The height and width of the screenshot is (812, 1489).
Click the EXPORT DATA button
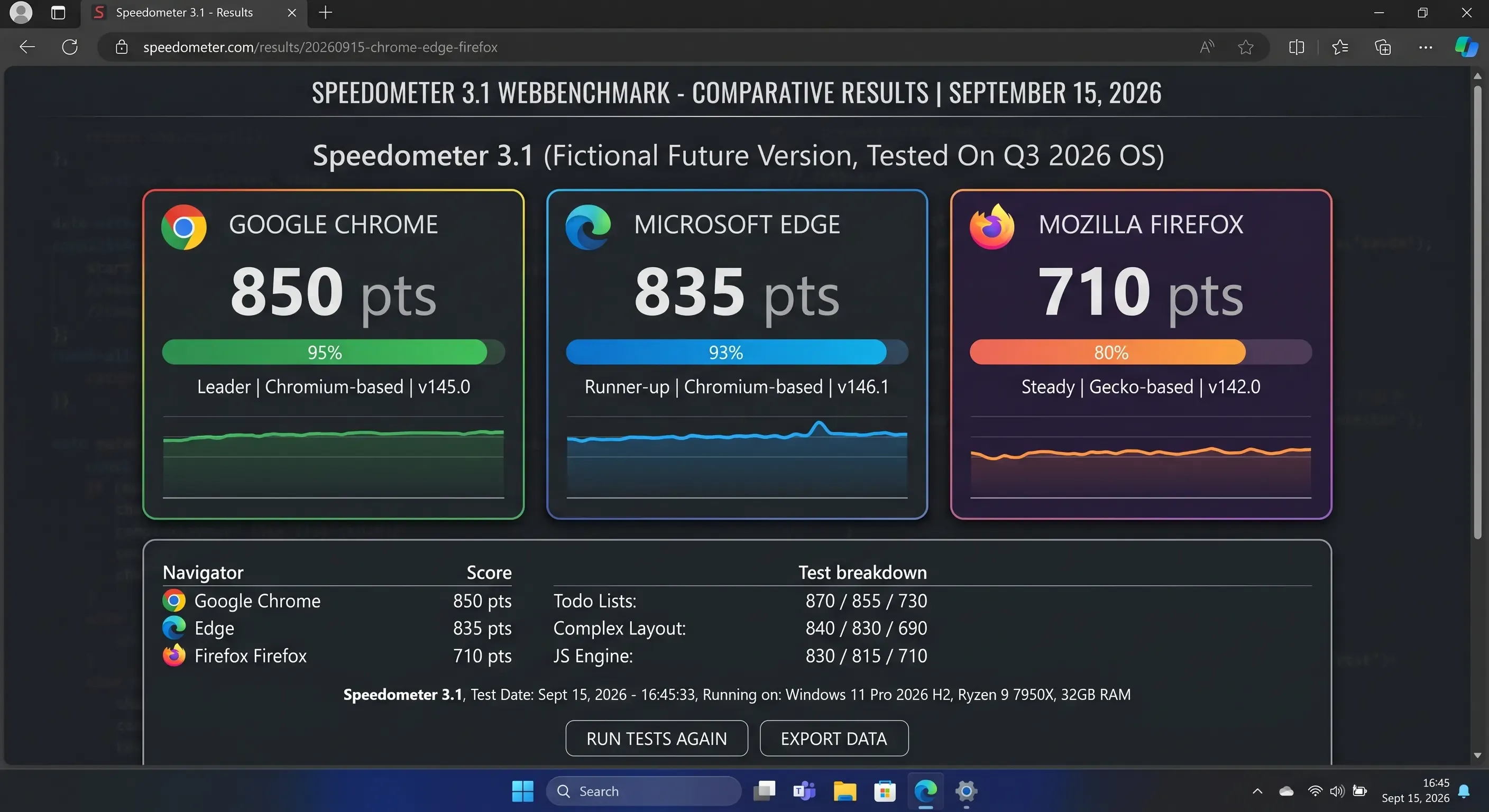coord(834,739)
